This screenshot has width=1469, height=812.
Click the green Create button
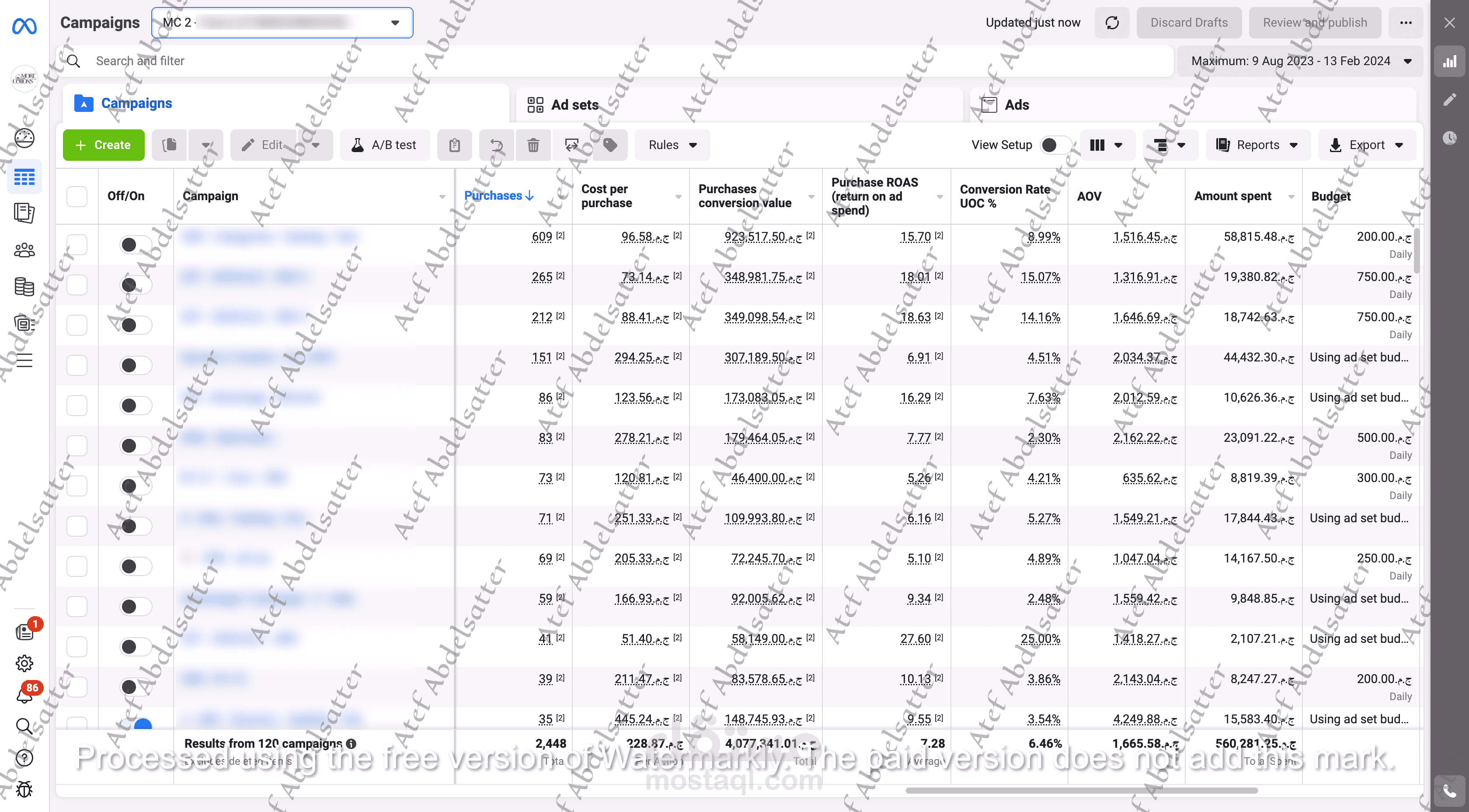103,145
